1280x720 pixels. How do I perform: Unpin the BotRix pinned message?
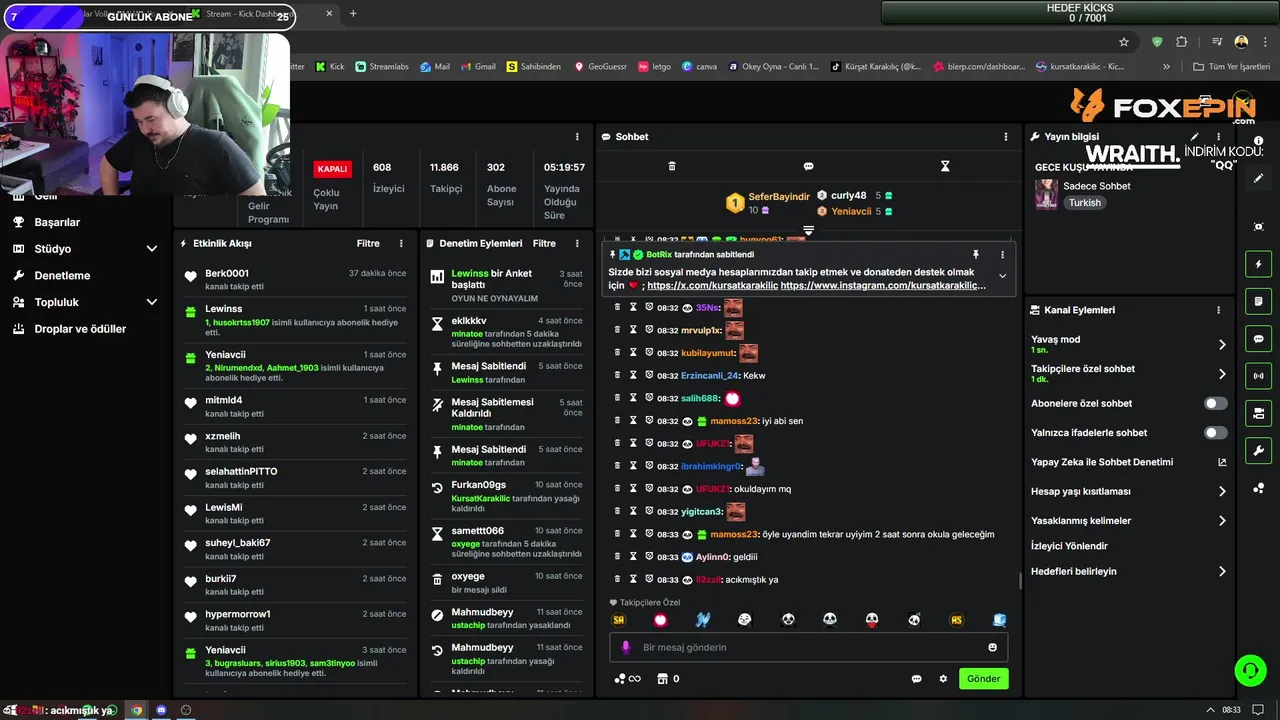[976, 255]
